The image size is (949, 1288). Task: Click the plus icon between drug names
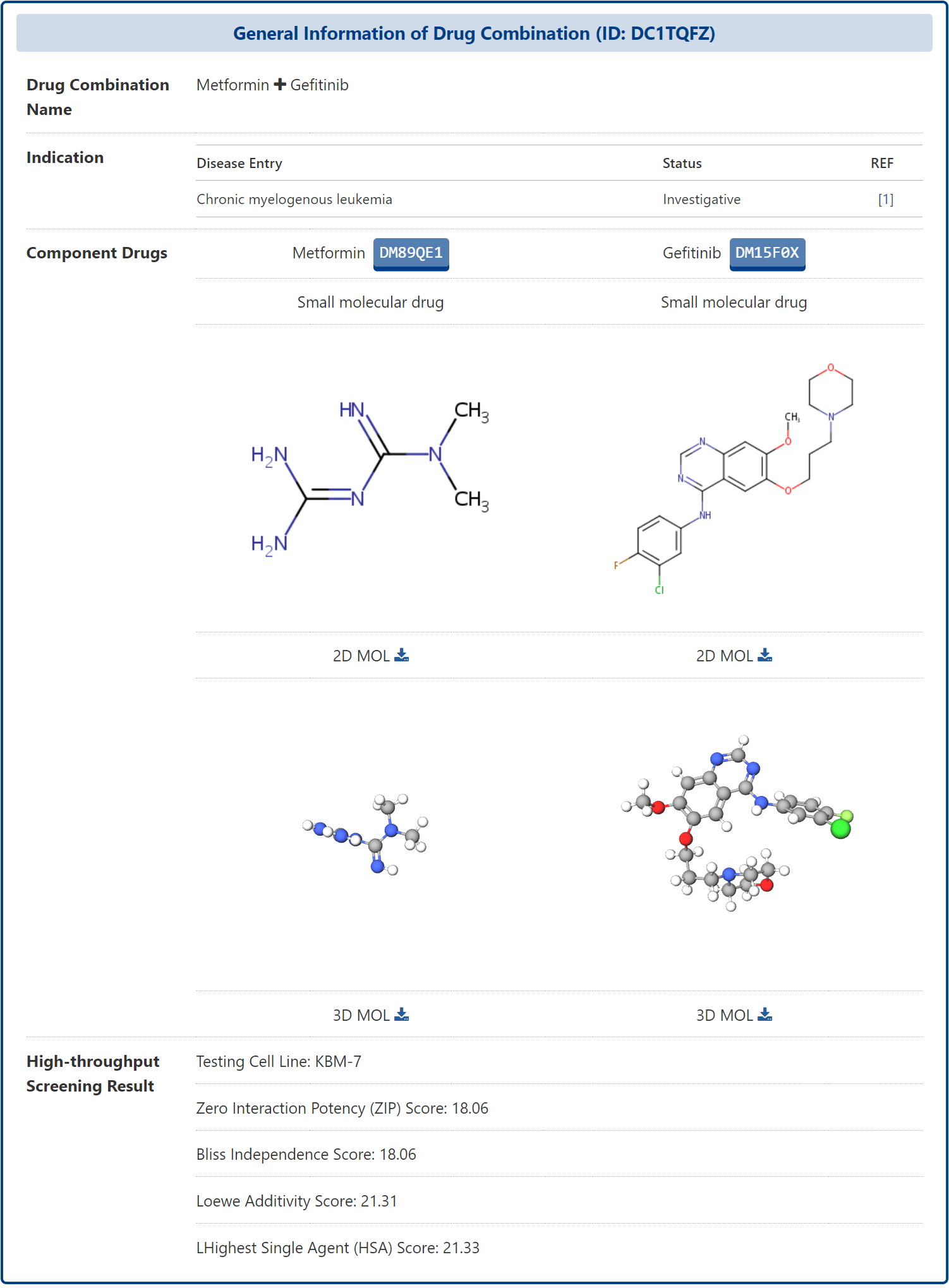[280, 85]
